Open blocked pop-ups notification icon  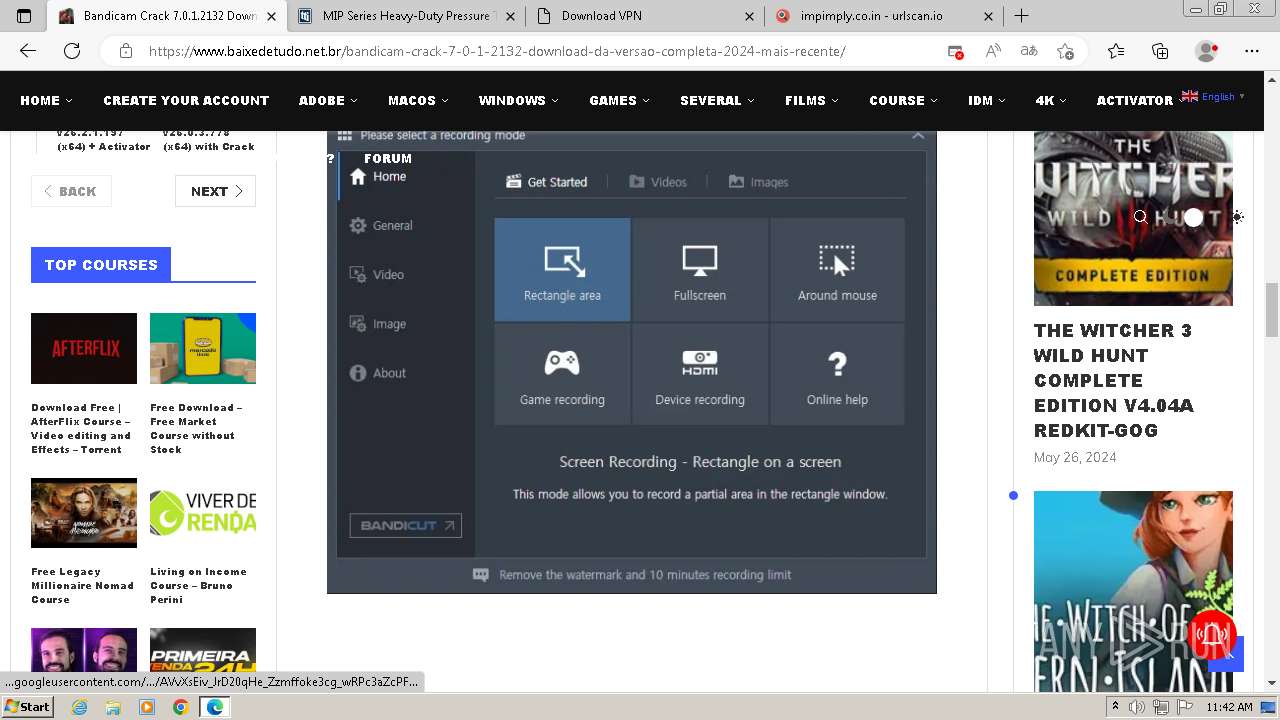956,51
